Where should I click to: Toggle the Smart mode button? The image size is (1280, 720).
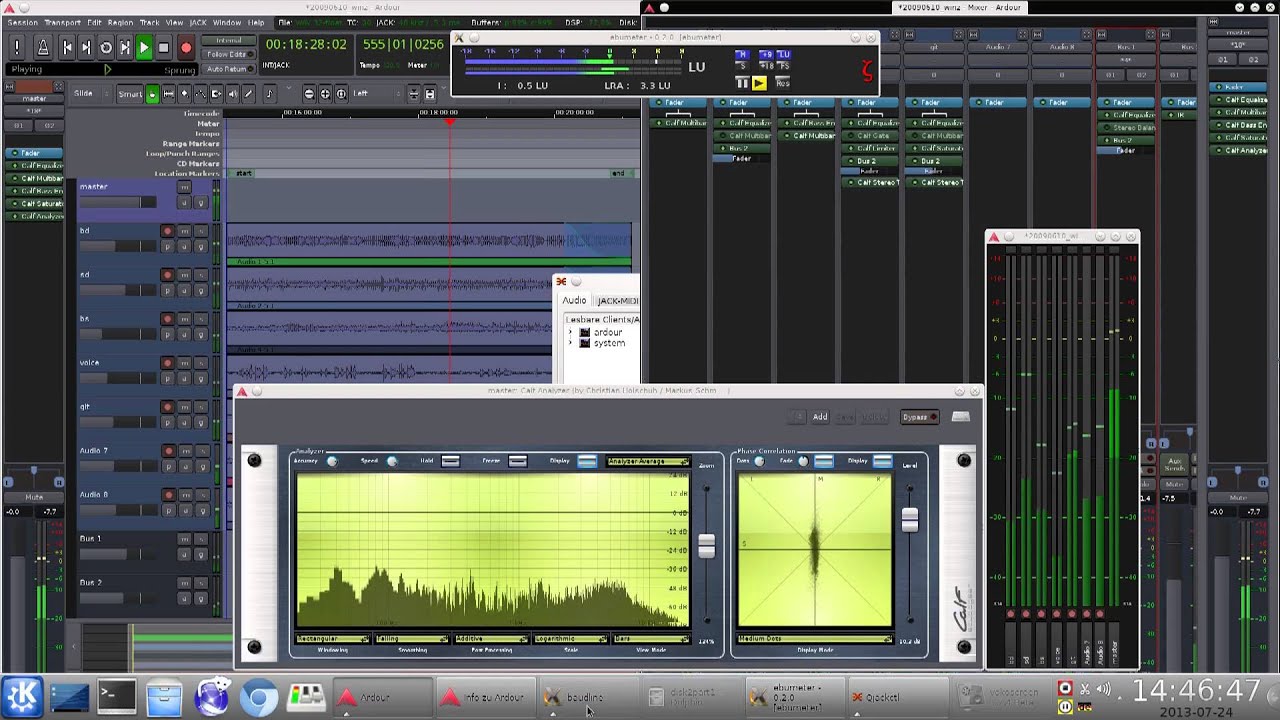point(130,94)
